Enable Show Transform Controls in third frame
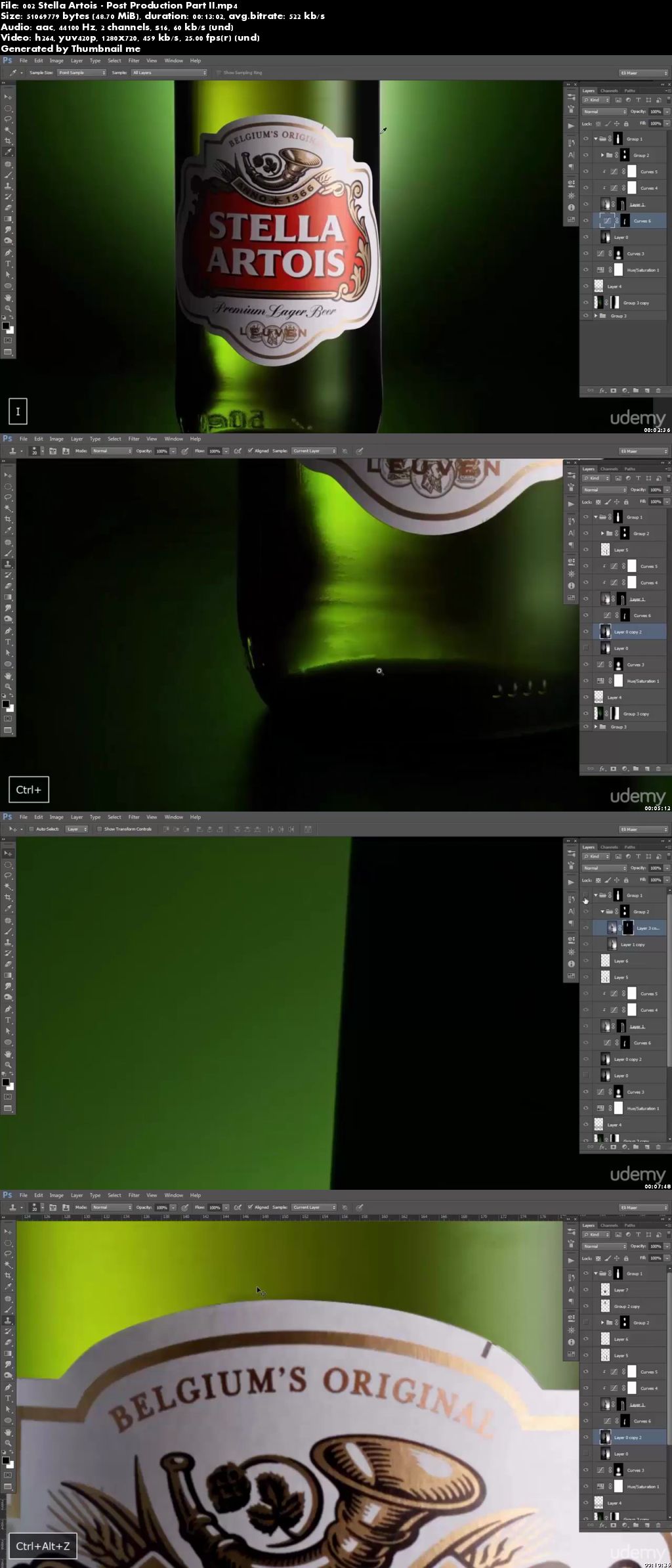The width and height of the screenshot is (672, 1568). point(99,829)
